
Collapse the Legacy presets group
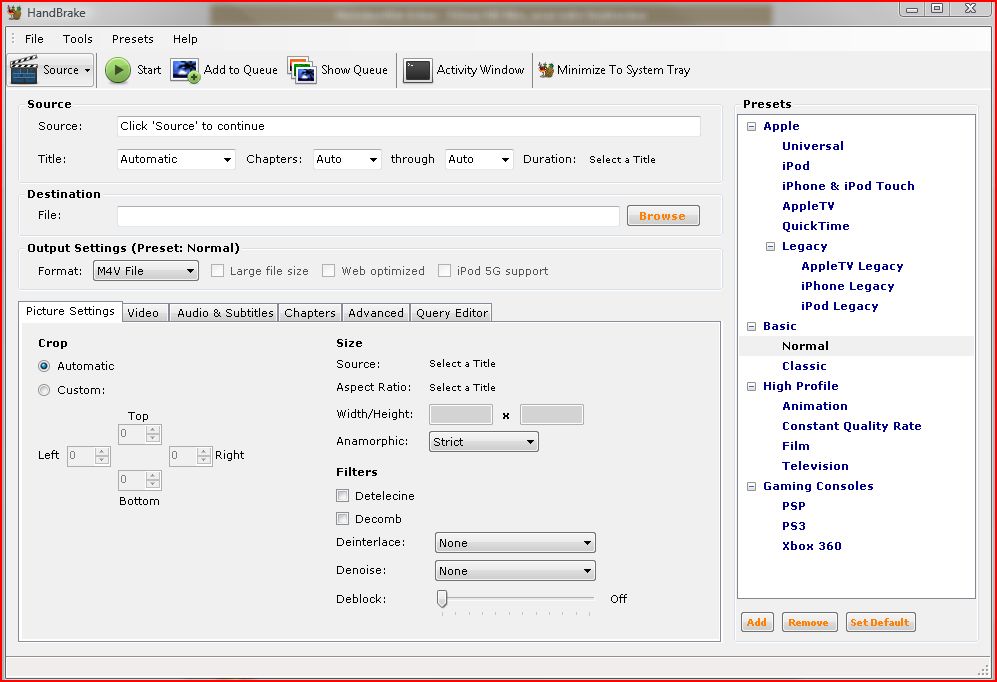click(x=771, y=247)
